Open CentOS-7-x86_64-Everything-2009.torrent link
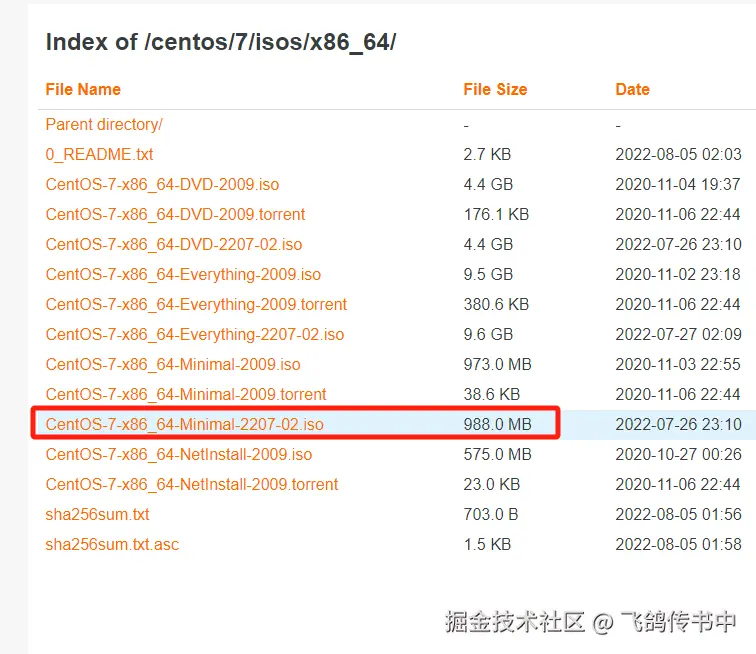 coord(196,304)
